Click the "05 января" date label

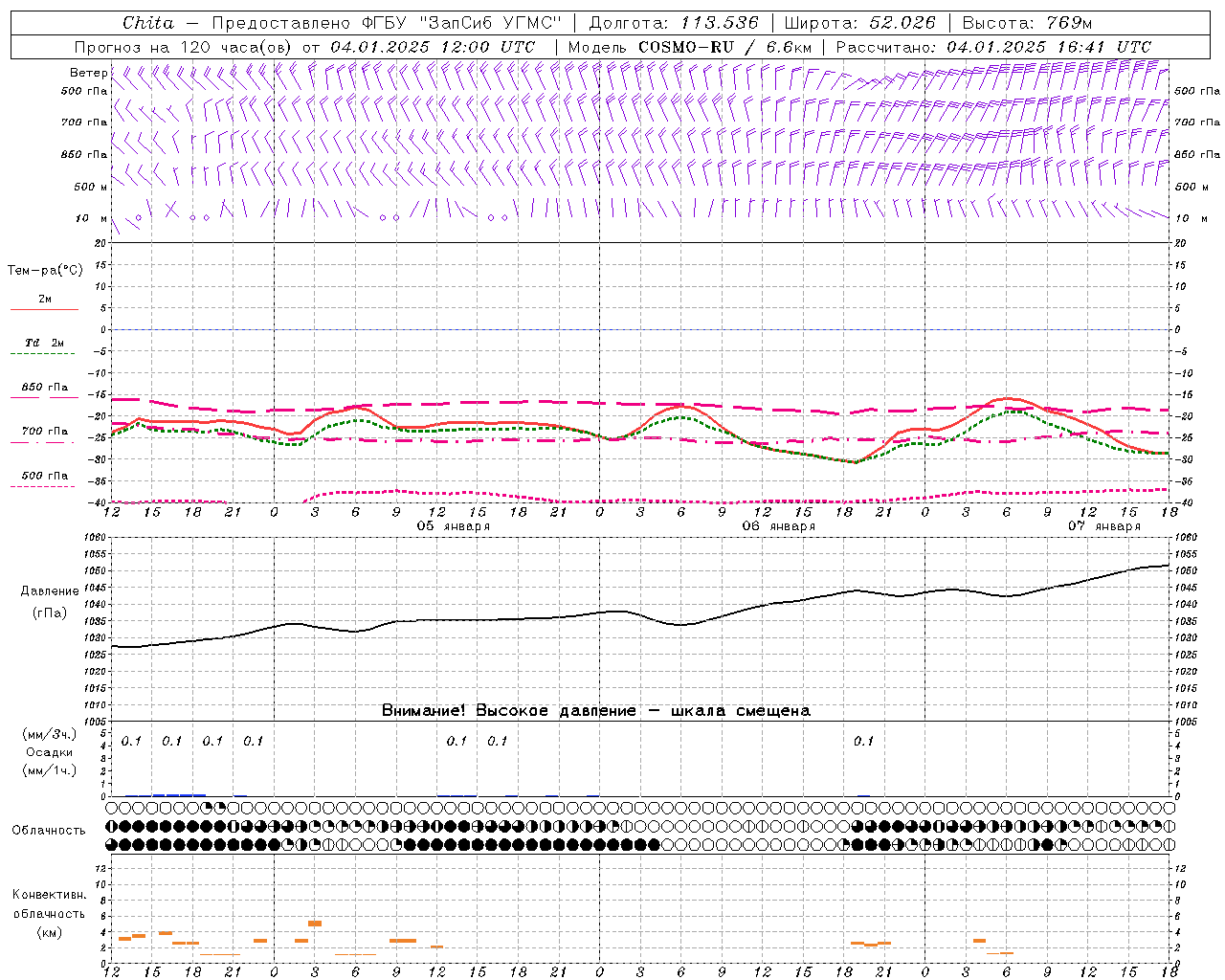click(x=454, y=526)
